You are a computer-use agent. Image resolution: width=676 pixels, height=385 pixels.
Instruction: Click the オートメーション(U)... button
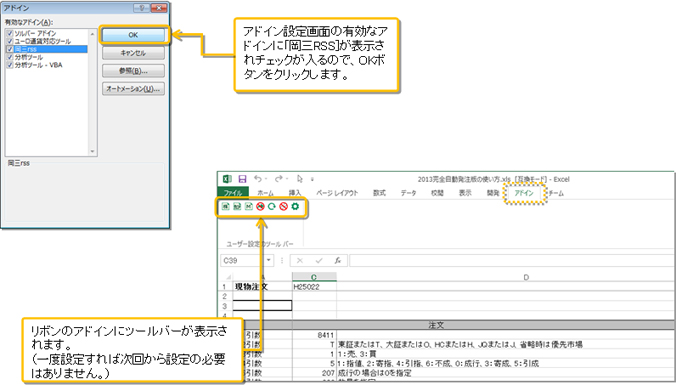[x=133, y=89]
